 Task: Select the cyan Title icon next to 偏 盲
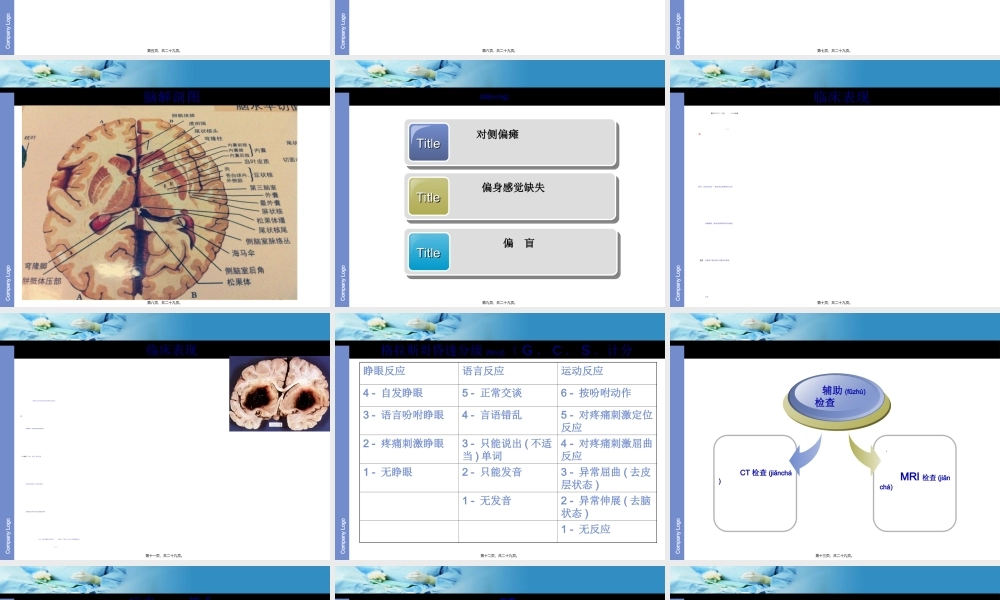[x=428, y=253]
